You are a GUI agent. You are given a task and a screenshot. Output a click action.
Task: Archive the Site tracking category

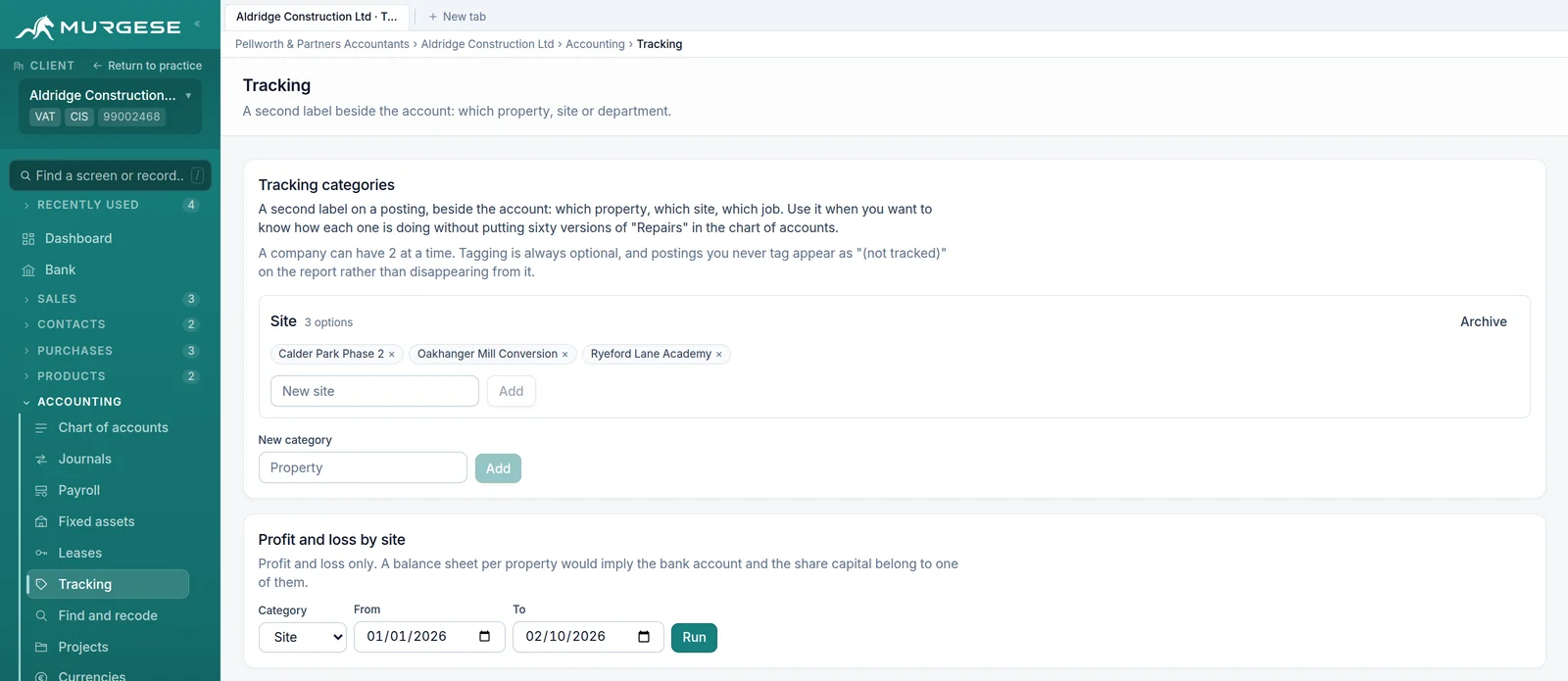tap(1483, 321)
